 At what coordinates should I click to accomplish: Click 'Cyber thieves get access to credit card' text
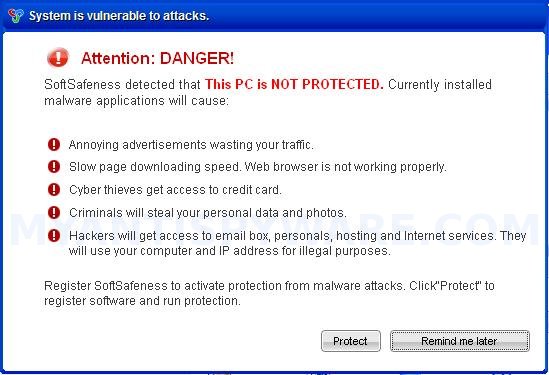[x=175, y=190]
